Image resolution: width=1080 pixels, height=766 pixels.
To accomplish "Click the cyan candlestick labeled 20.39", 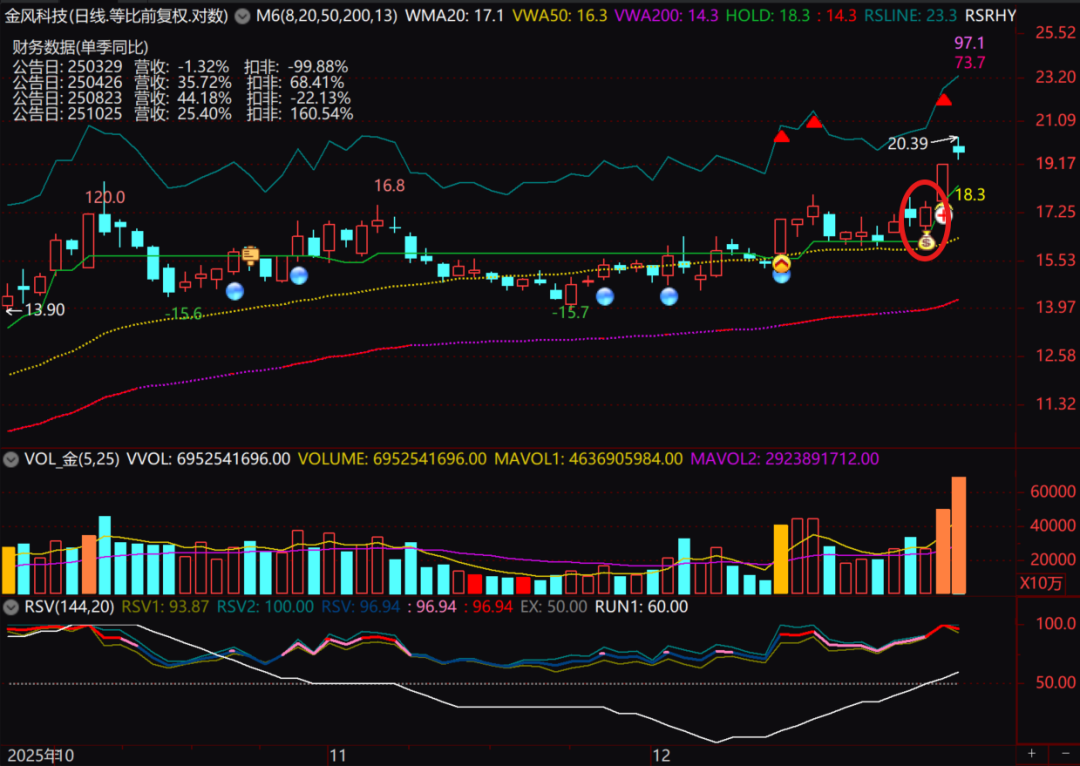I will (959, 149).
